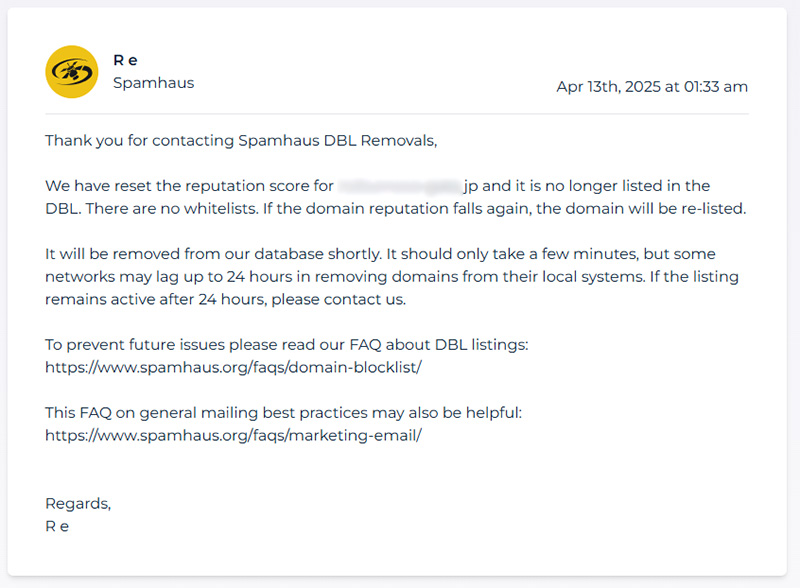The height and width of the screenshot is (588, 800).
Task: Click the "networks may lag up to 24 hours" line
Action: 392,277
